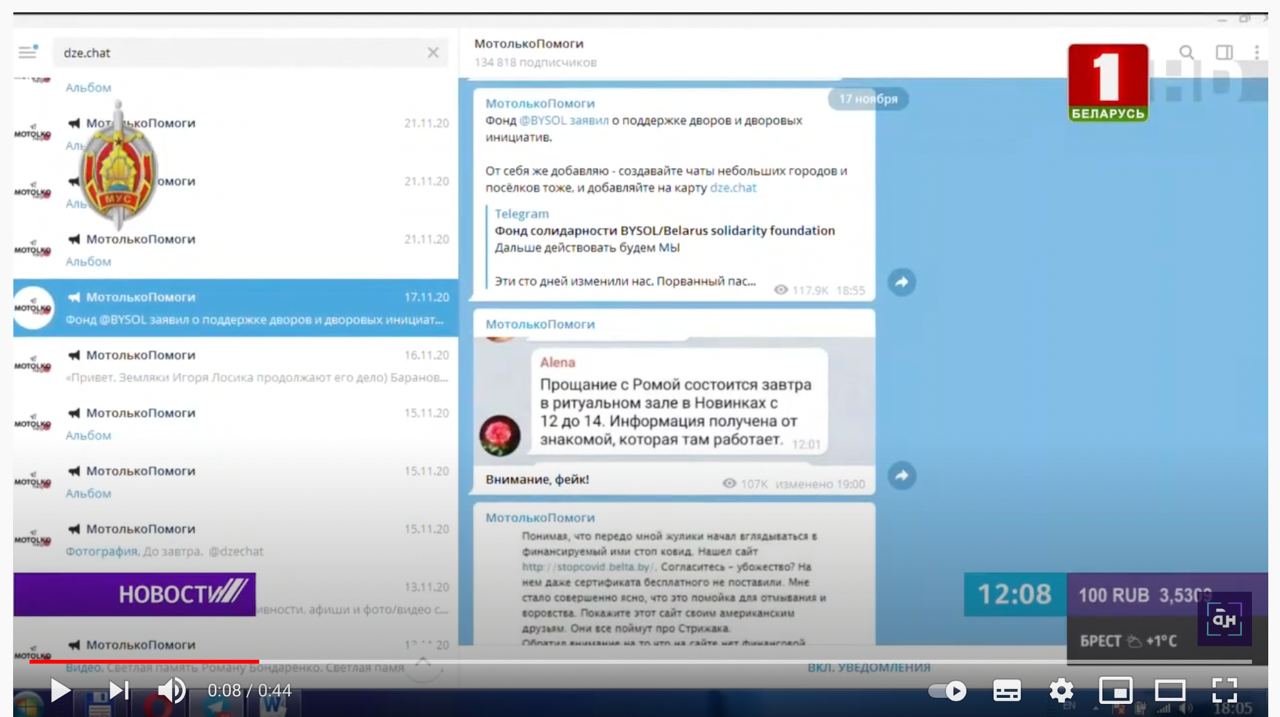This screenshot has width=1280, height=717.
Task: Click the 117.9K view counter on the BYSOL post
Action: click(x=802, y=290)
